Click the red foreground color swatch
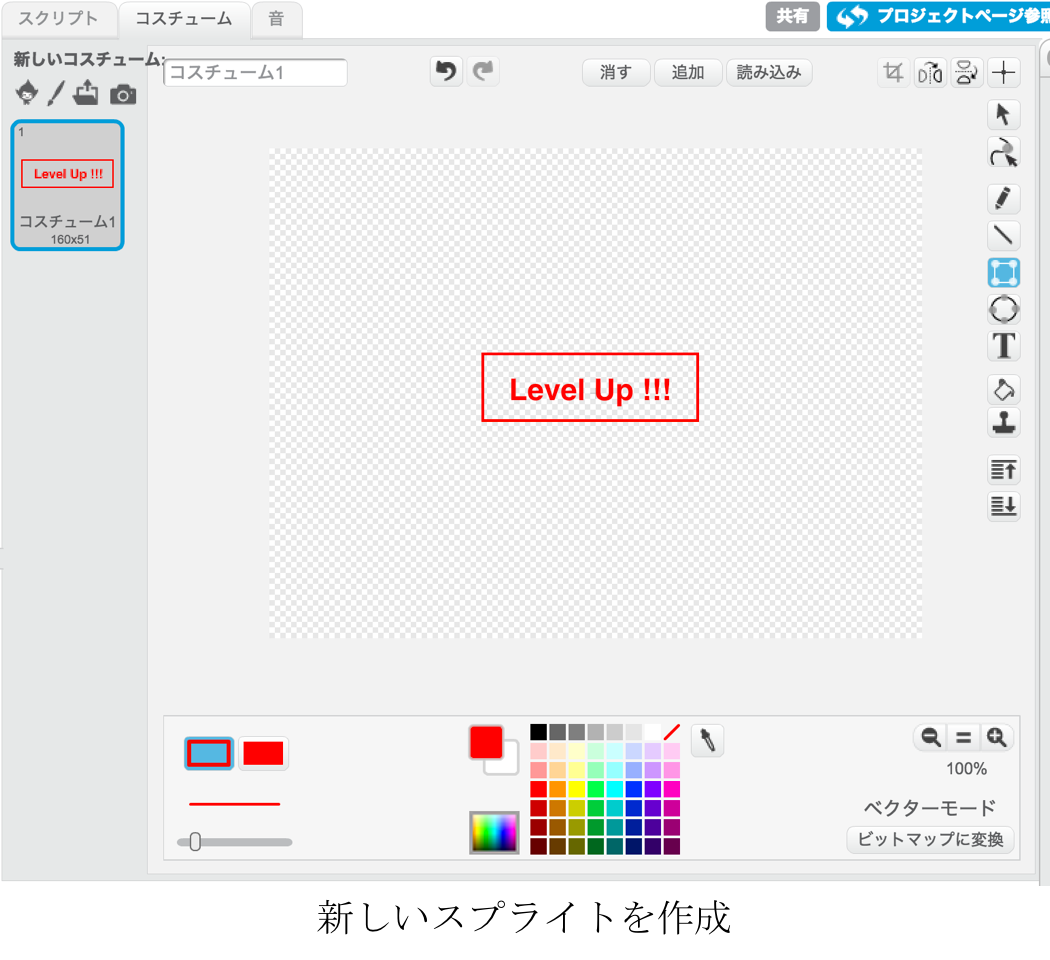 pos(485,742)
